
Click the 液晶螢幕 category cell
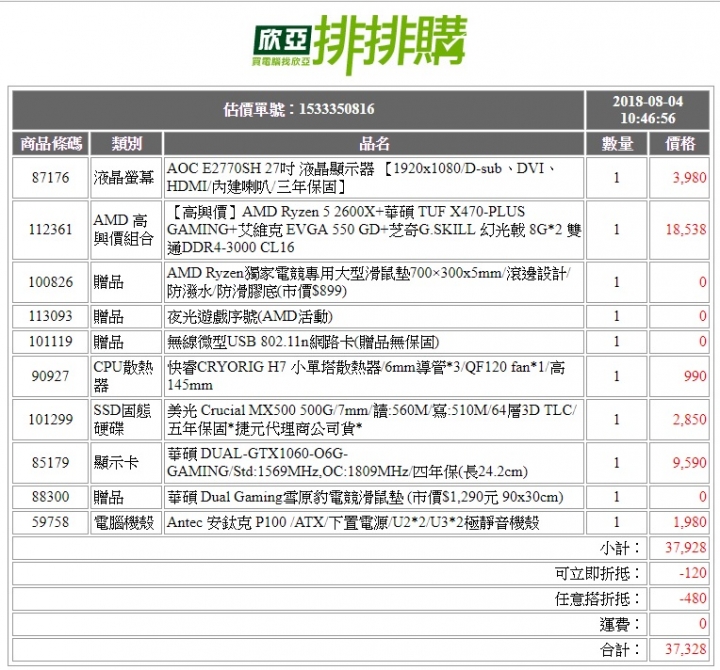[x=126, y=178]
